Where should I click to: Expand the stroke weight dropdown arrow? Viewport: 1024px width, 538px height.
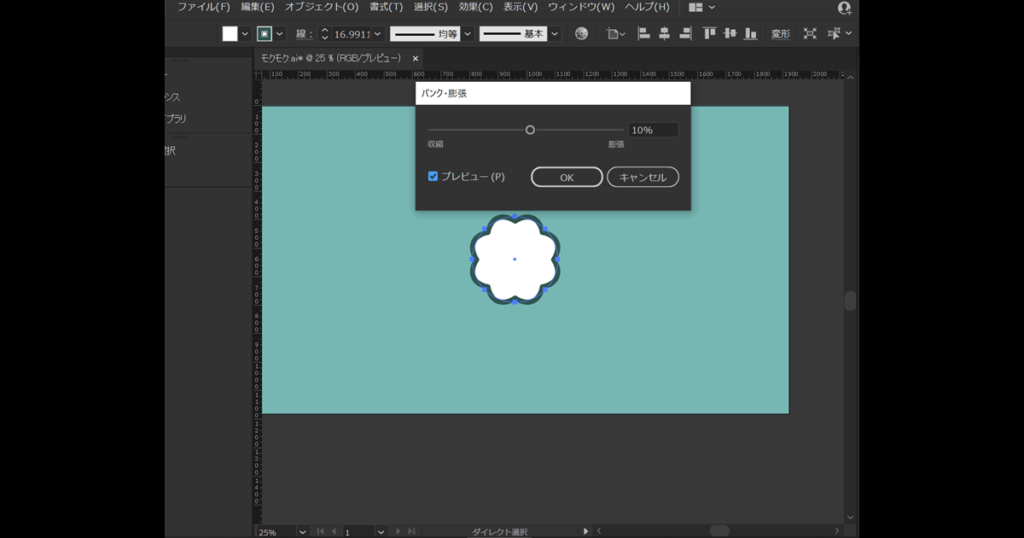[x=377, y=34]
